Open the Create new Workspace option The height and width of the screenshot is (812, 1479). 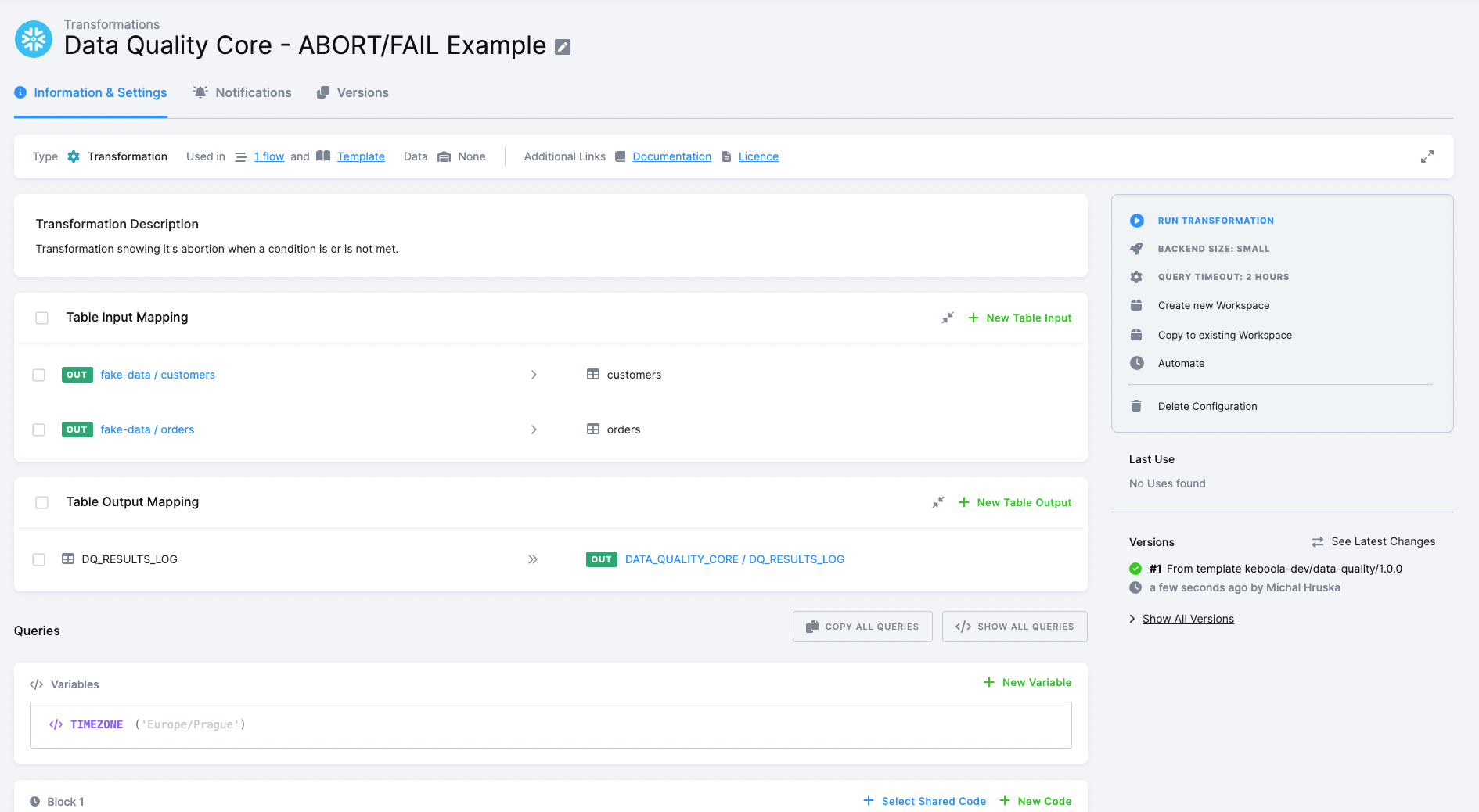1214,305
